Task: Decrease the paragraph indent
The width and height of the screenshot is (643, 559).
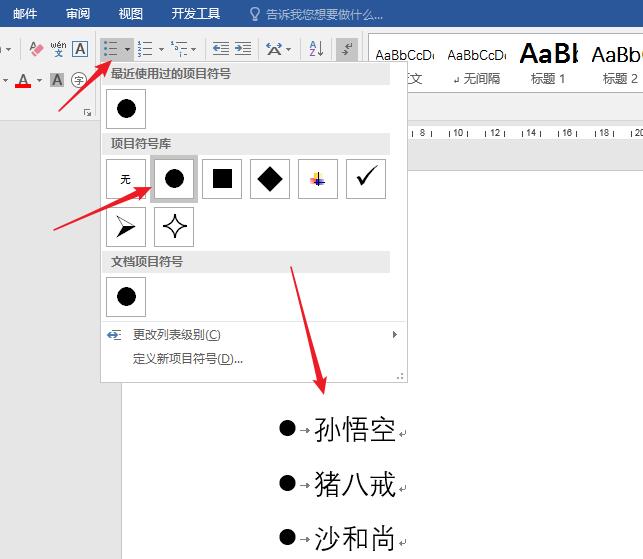Action: pyautogui.click(x=221, y=48)
